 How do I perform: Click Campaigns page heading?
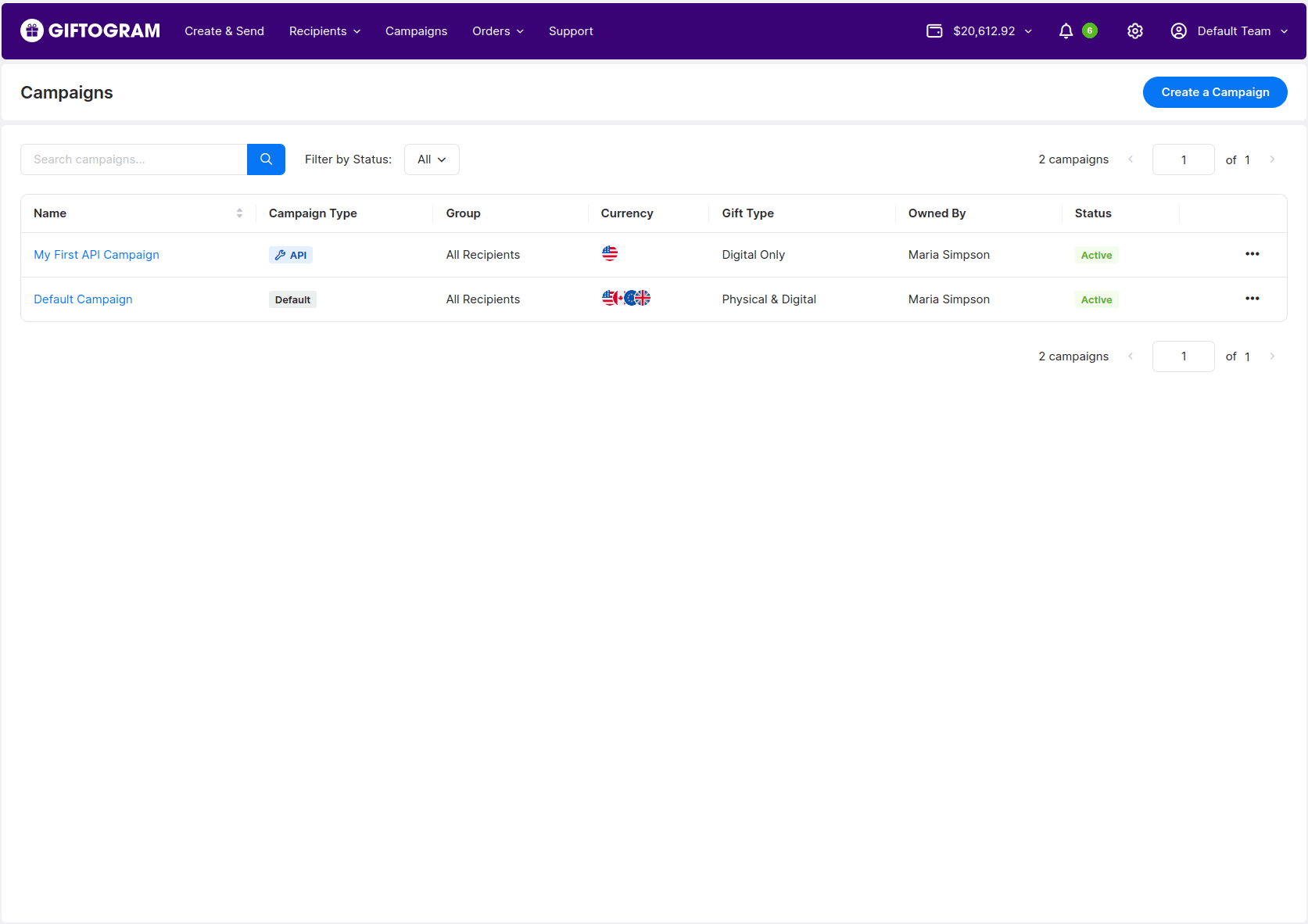66,92
